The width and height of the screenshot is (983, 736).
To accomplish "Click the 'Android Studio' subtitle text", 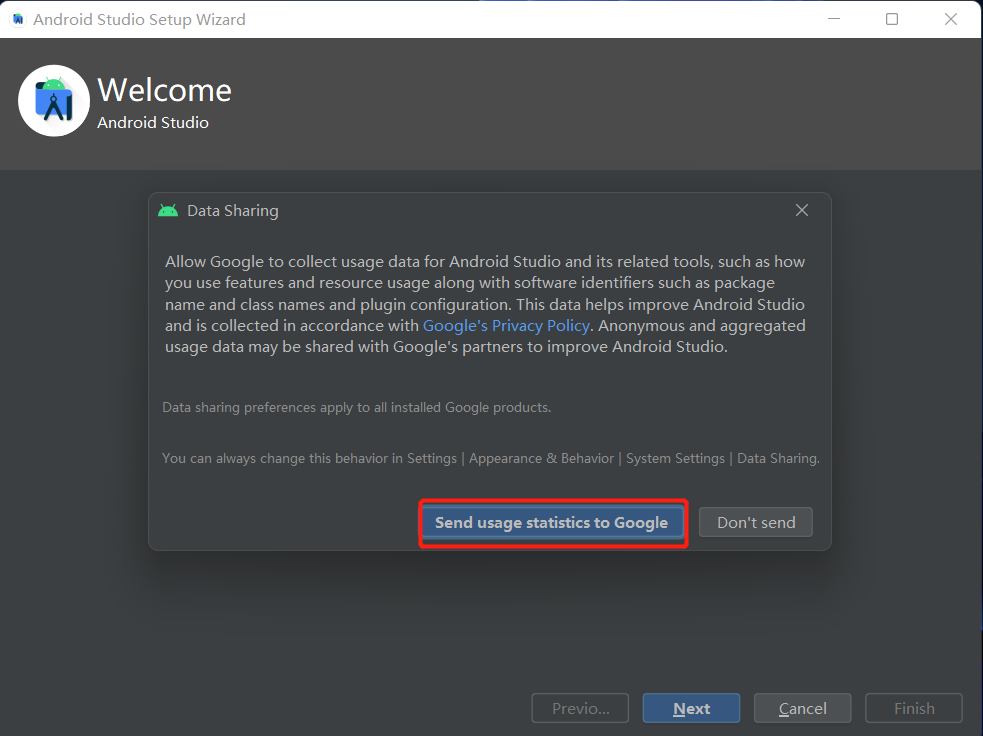I will tap(153, 122).
